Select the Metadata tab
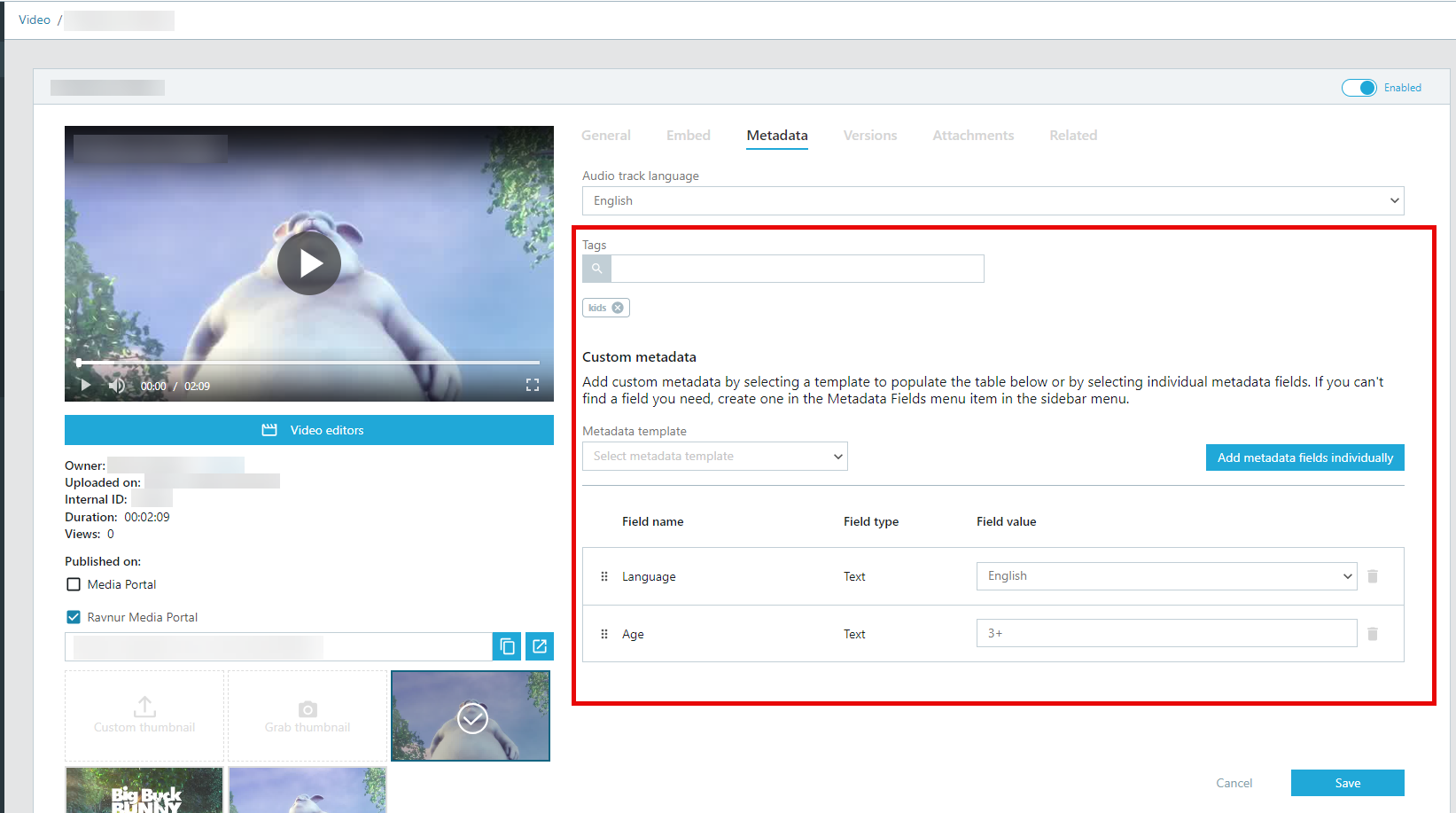The height and width of the screenshot is (813, 1456). 777,136
